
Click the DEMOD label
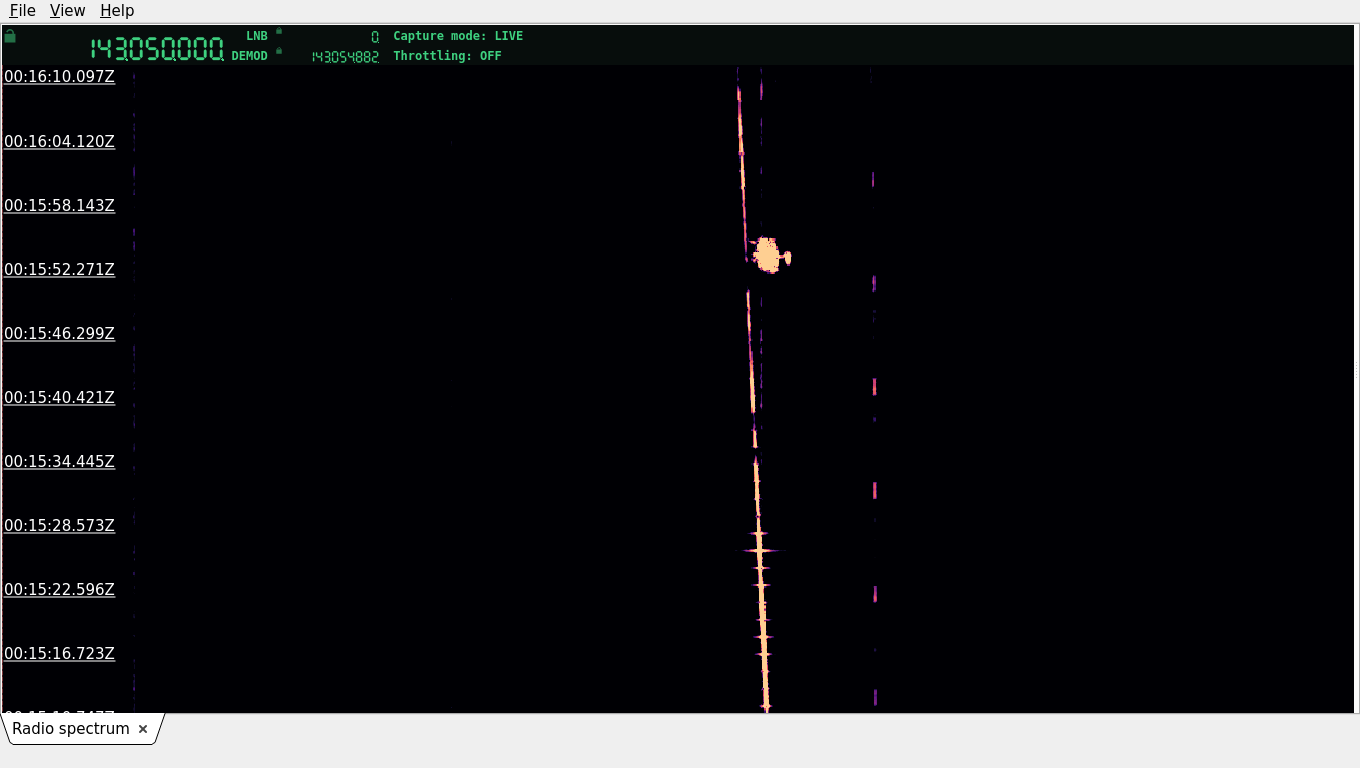coord(250,56)
